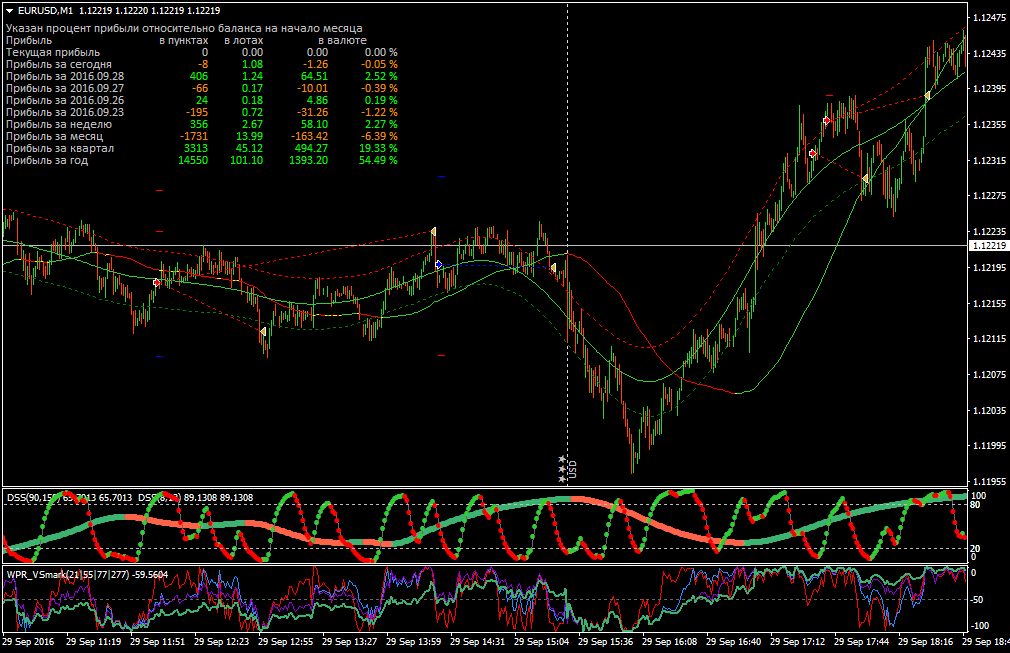Click the white horizontal bid price line
The width and height of the screenshot is (1010, 653).
pos(484,245)
